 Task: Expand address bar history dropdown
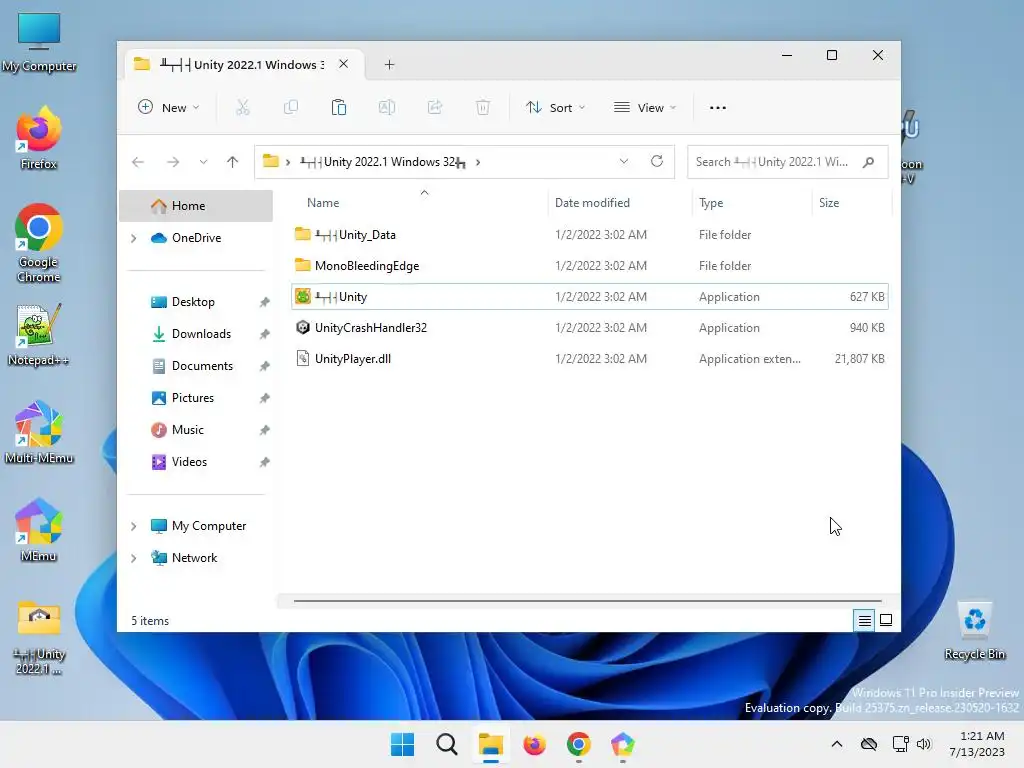click(624, 161)
